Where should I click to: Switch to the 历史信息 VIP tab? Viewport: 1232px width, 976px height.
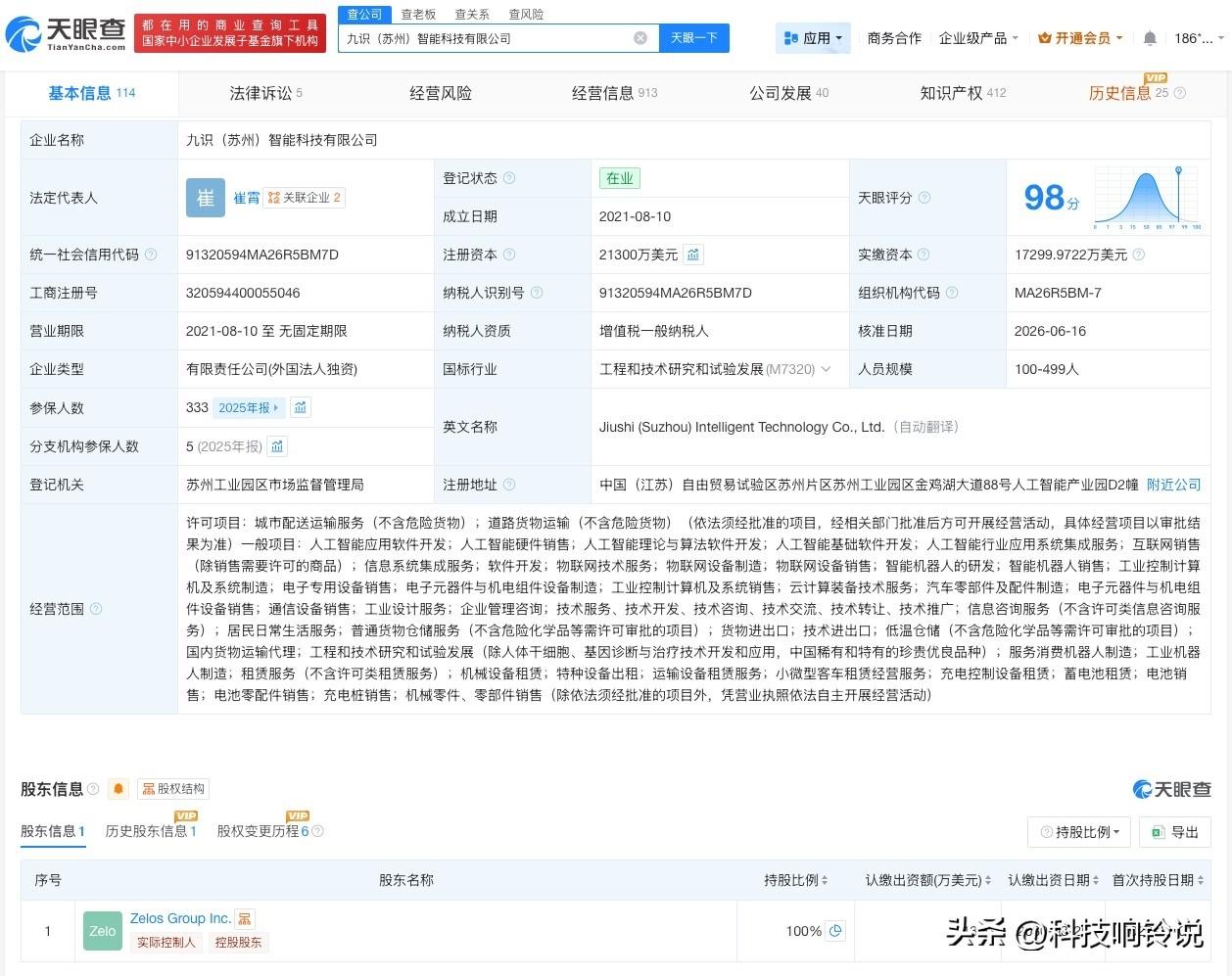click(1128, 93)
